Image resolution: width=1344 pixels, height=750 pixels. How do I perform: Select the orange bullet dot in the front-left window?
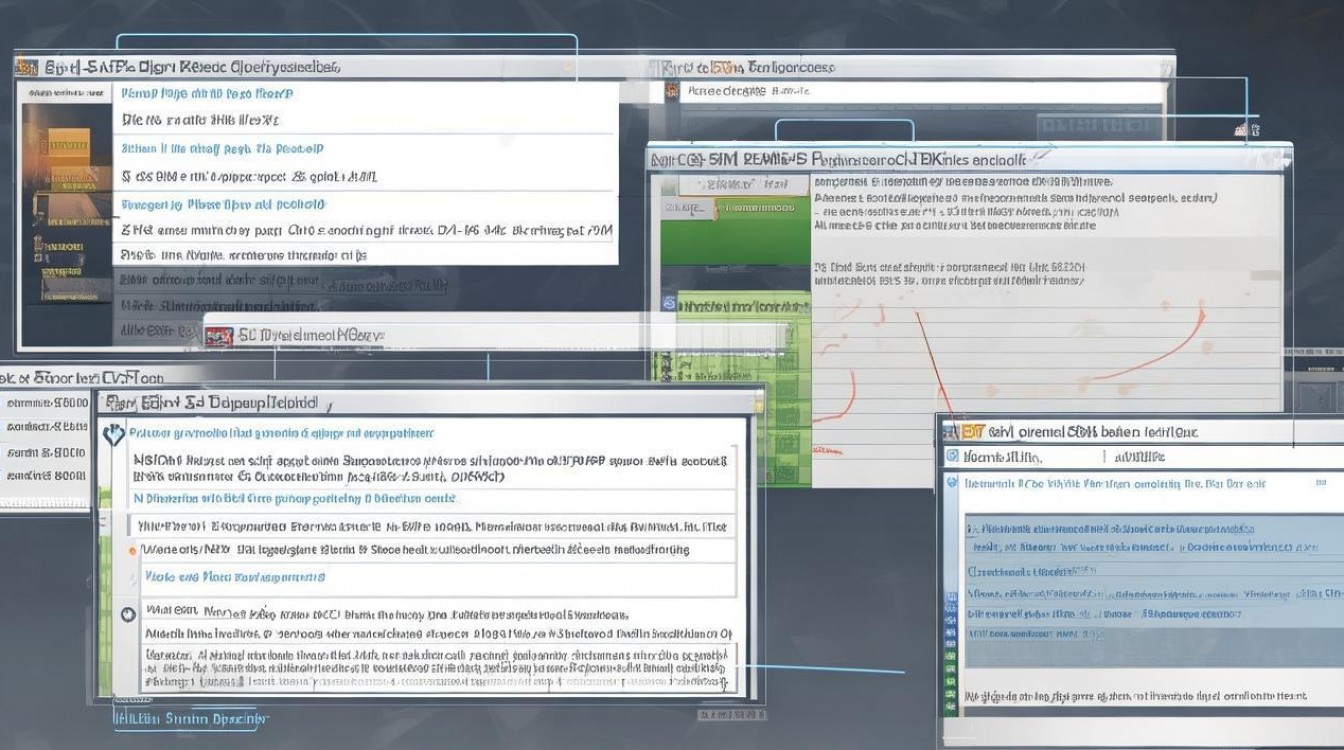[x=132, y=550]
